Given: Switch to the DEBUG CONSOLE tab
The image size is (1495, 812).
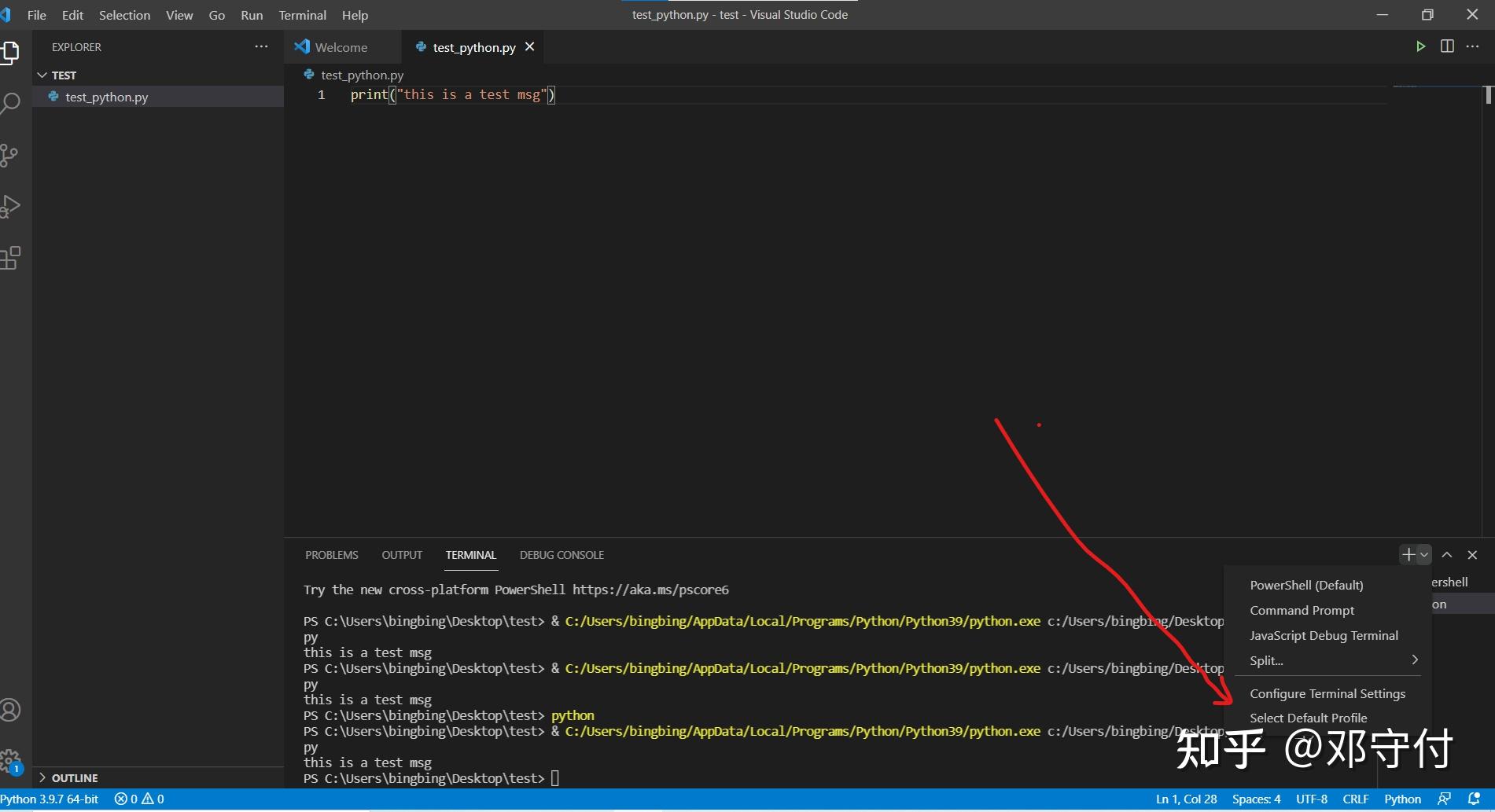Looking at the screenshot, I should [x=562, y=555].
